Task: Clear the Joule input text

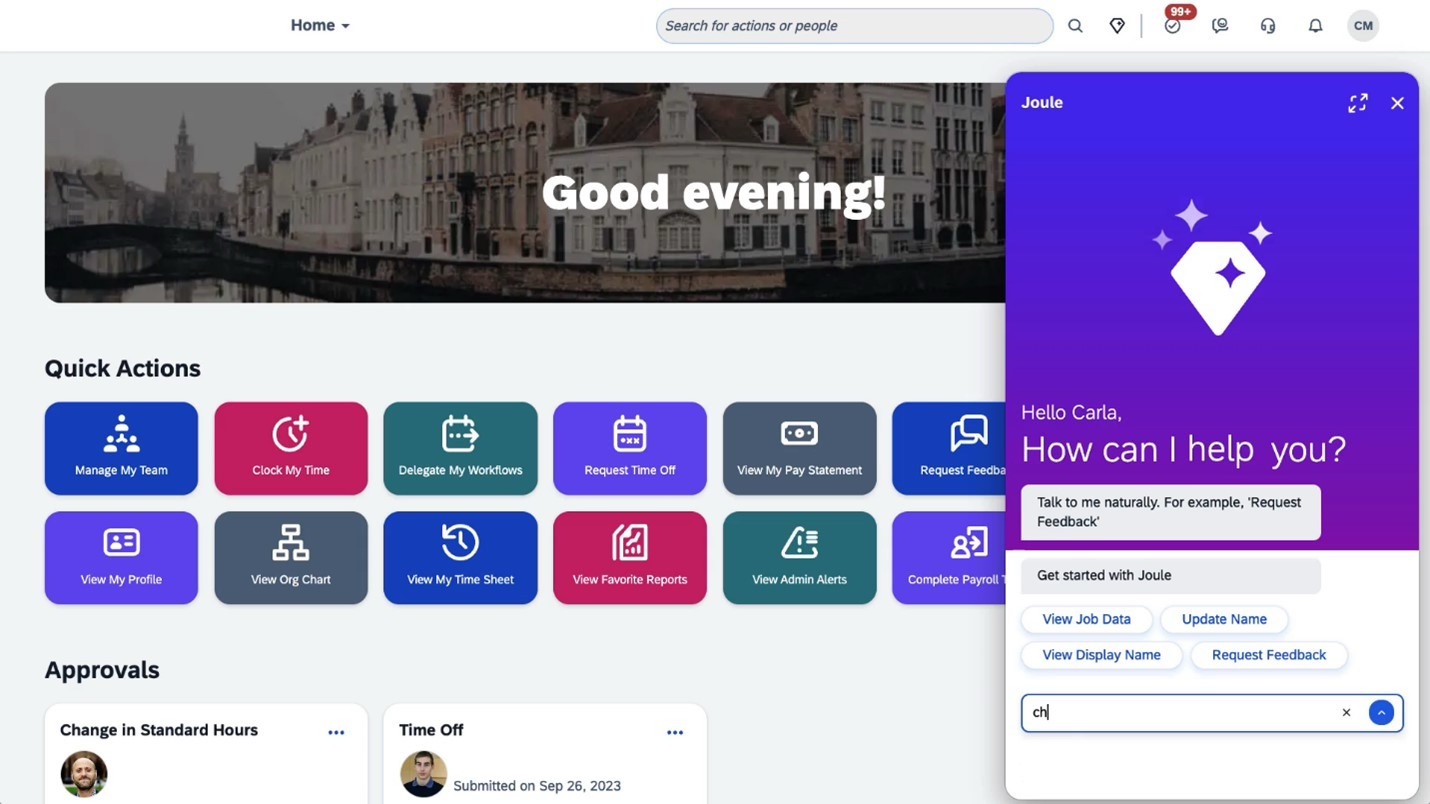Action: (1346, 713)
